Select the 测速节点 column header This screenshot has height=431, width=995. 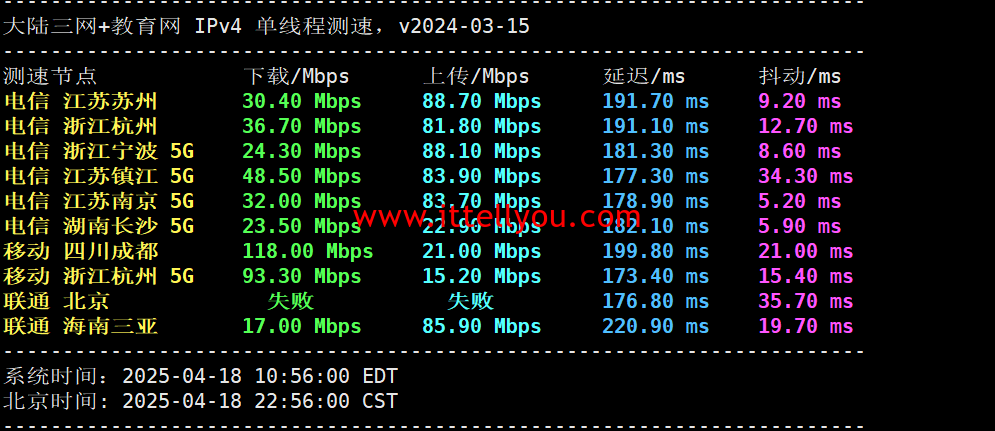click(x=50, y=77)
